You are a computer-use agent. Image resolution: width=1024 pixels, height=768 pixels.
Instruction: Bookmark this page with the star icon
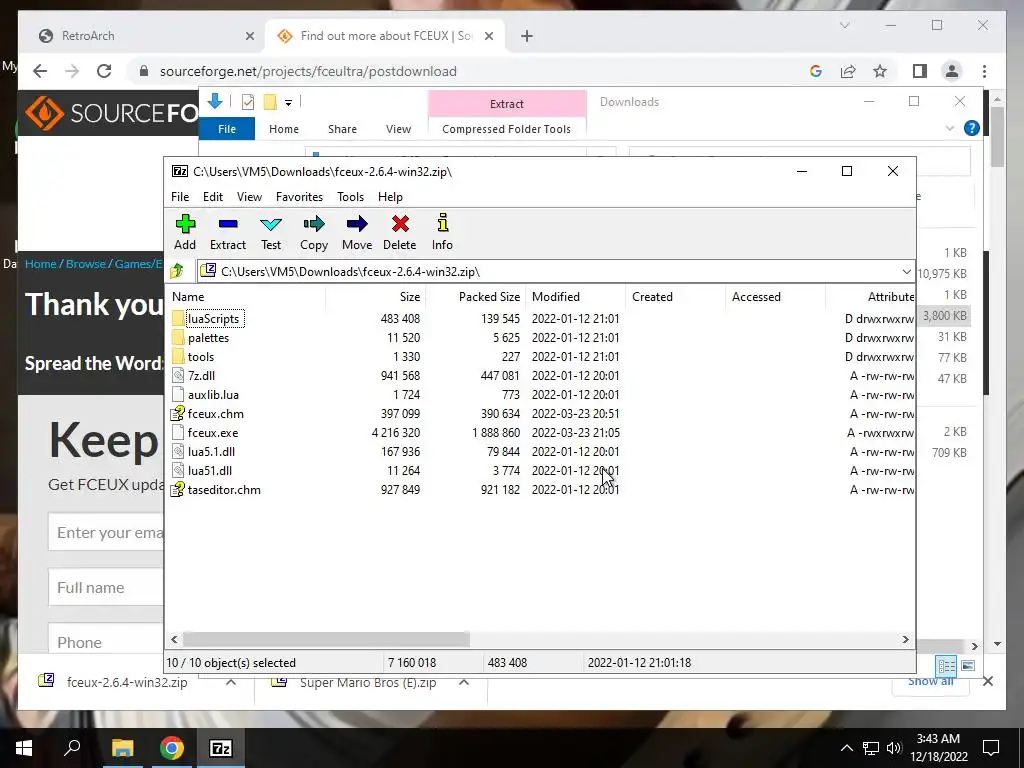[x=880, y=71]
